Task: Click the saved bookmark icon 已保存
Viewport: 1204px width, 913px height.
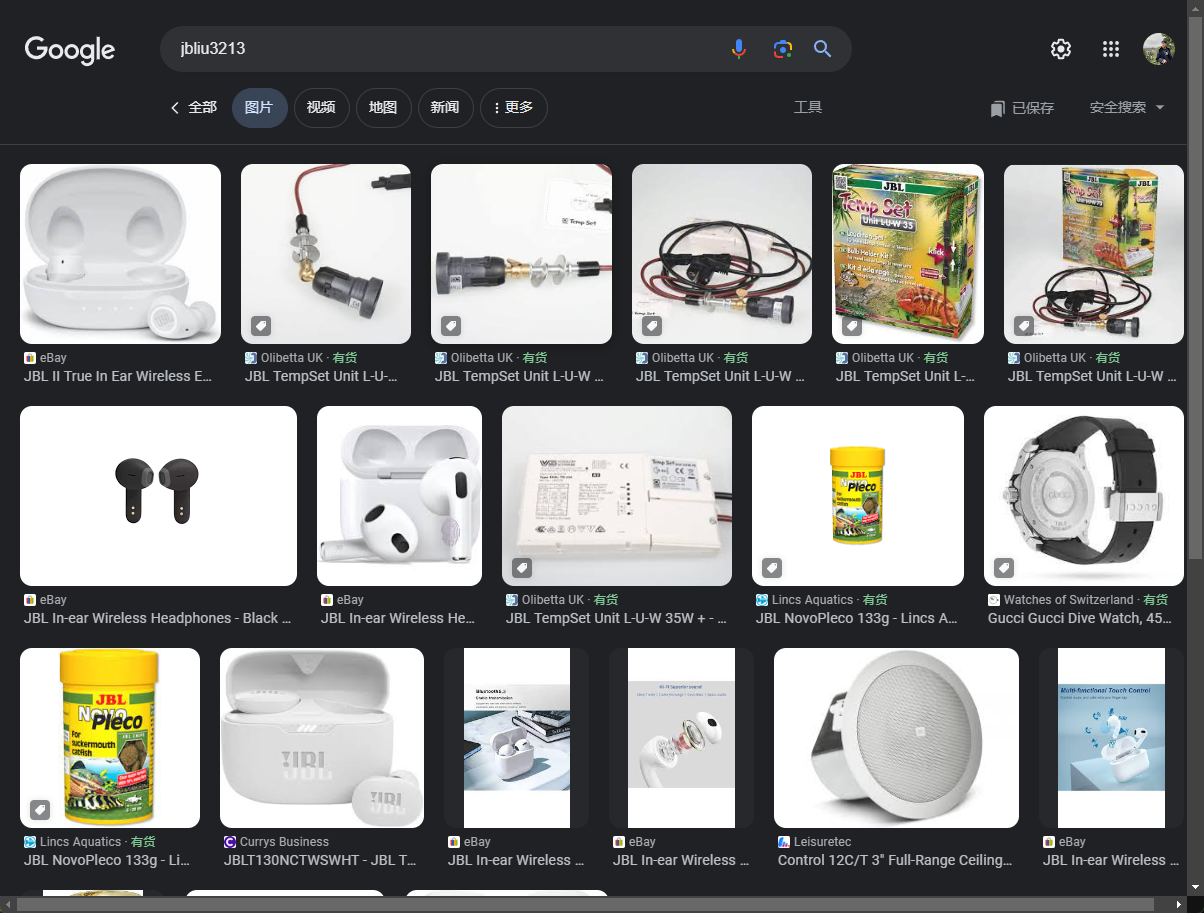Action: [x=997, y=108]
